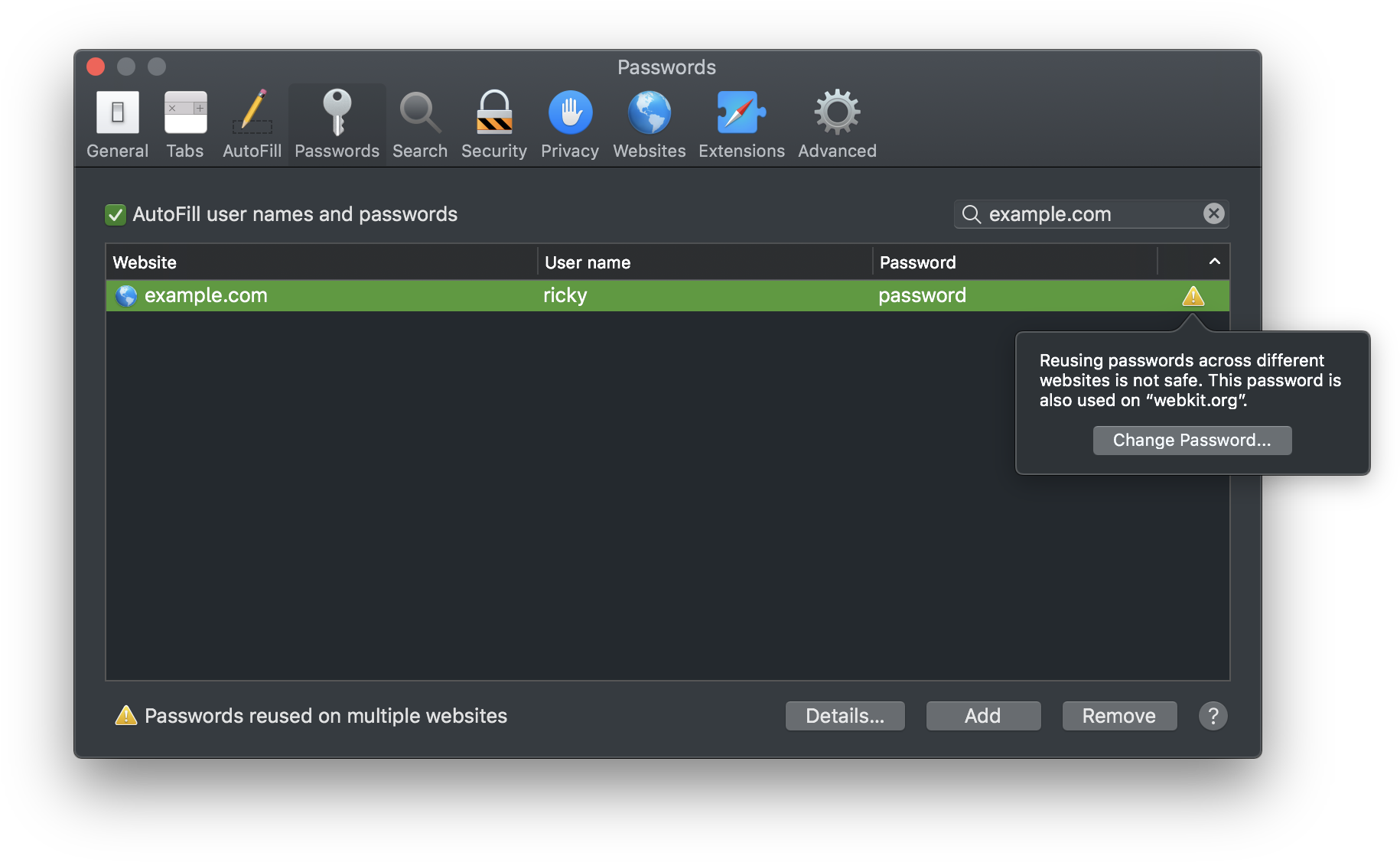Select the Passwords key pane
The image size is (1400, 862).
337,124
